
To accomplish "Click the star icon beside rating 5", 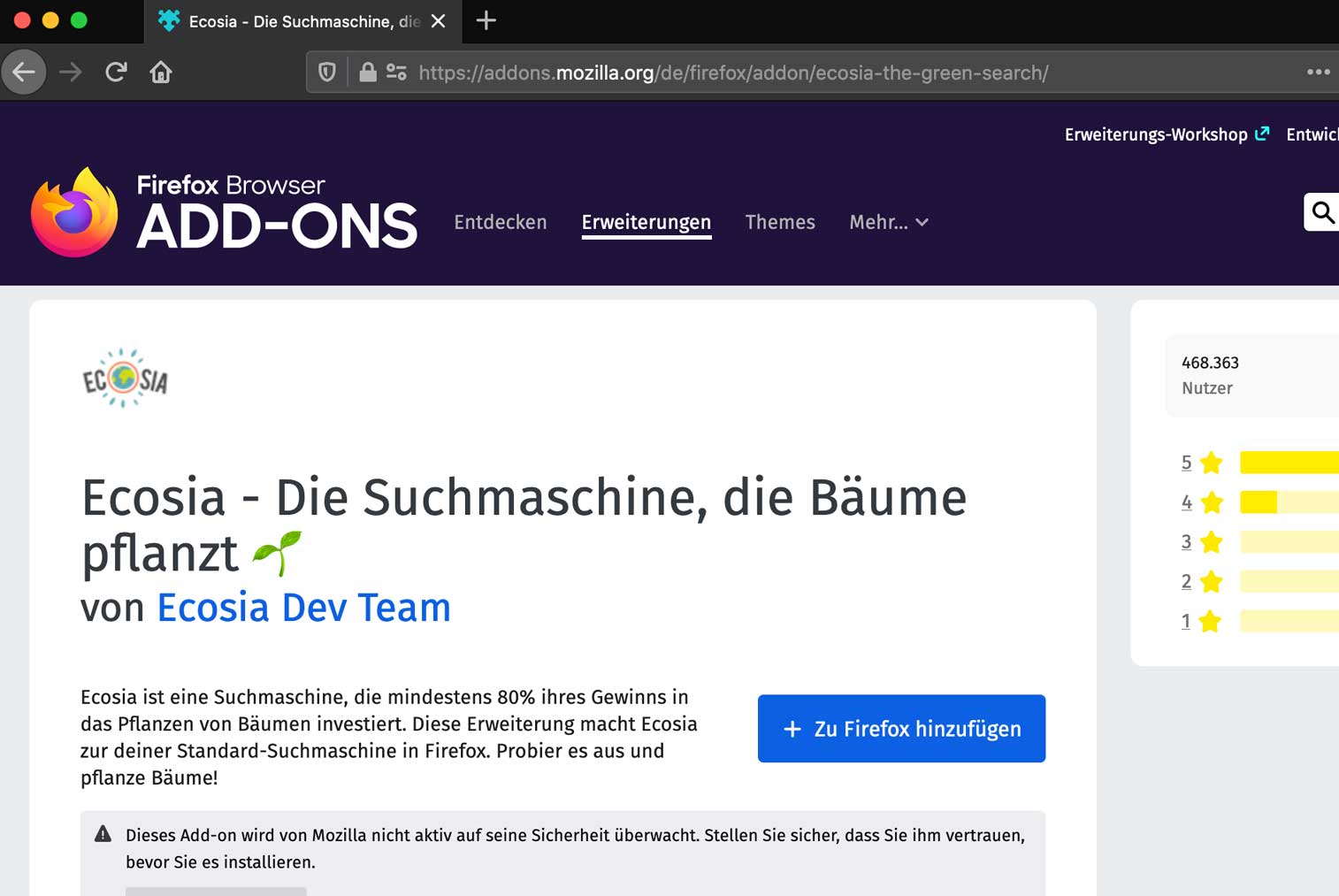I will [x=1212, y=463].
